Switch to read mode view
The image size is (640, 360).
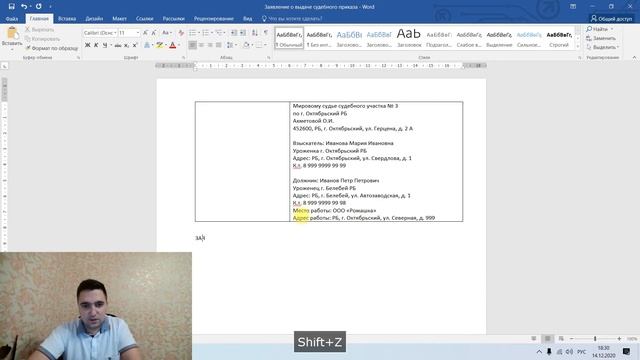pos(534,339)
